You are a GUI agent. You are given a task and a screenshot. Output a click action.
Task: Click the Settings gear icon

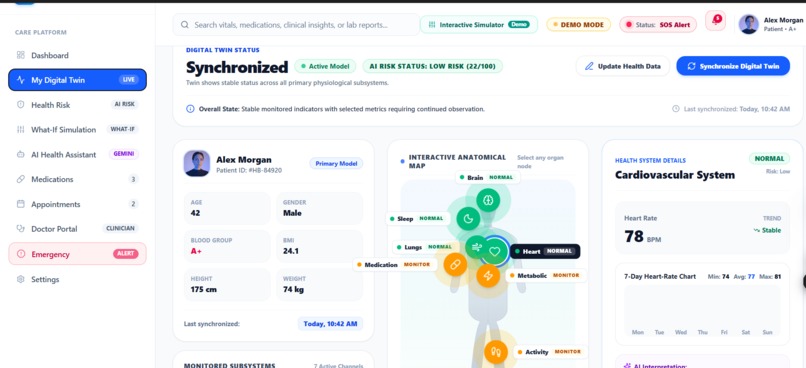pos(21,279)
